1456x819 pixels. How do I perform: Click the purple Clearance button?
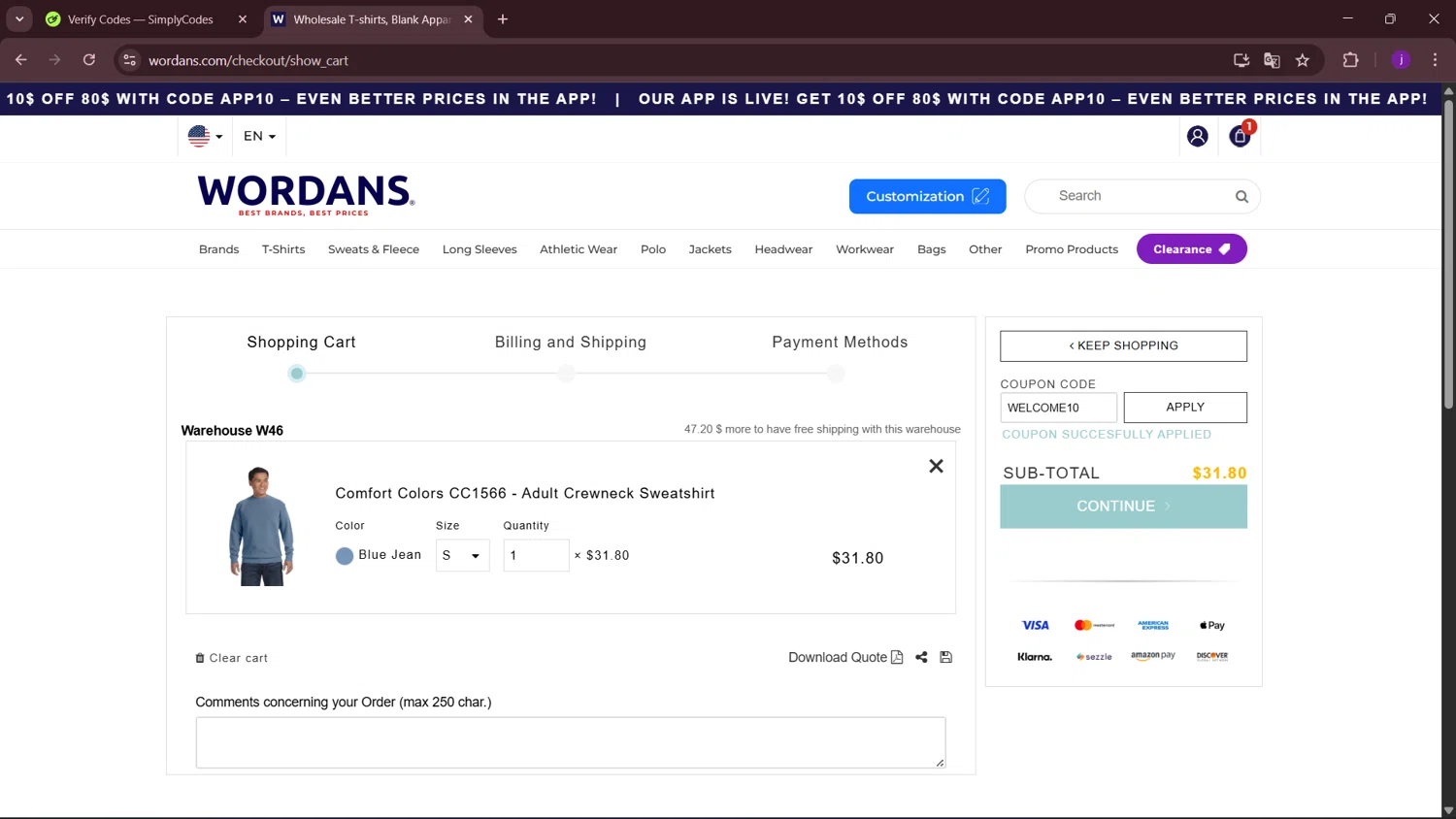coord(1192,249)
